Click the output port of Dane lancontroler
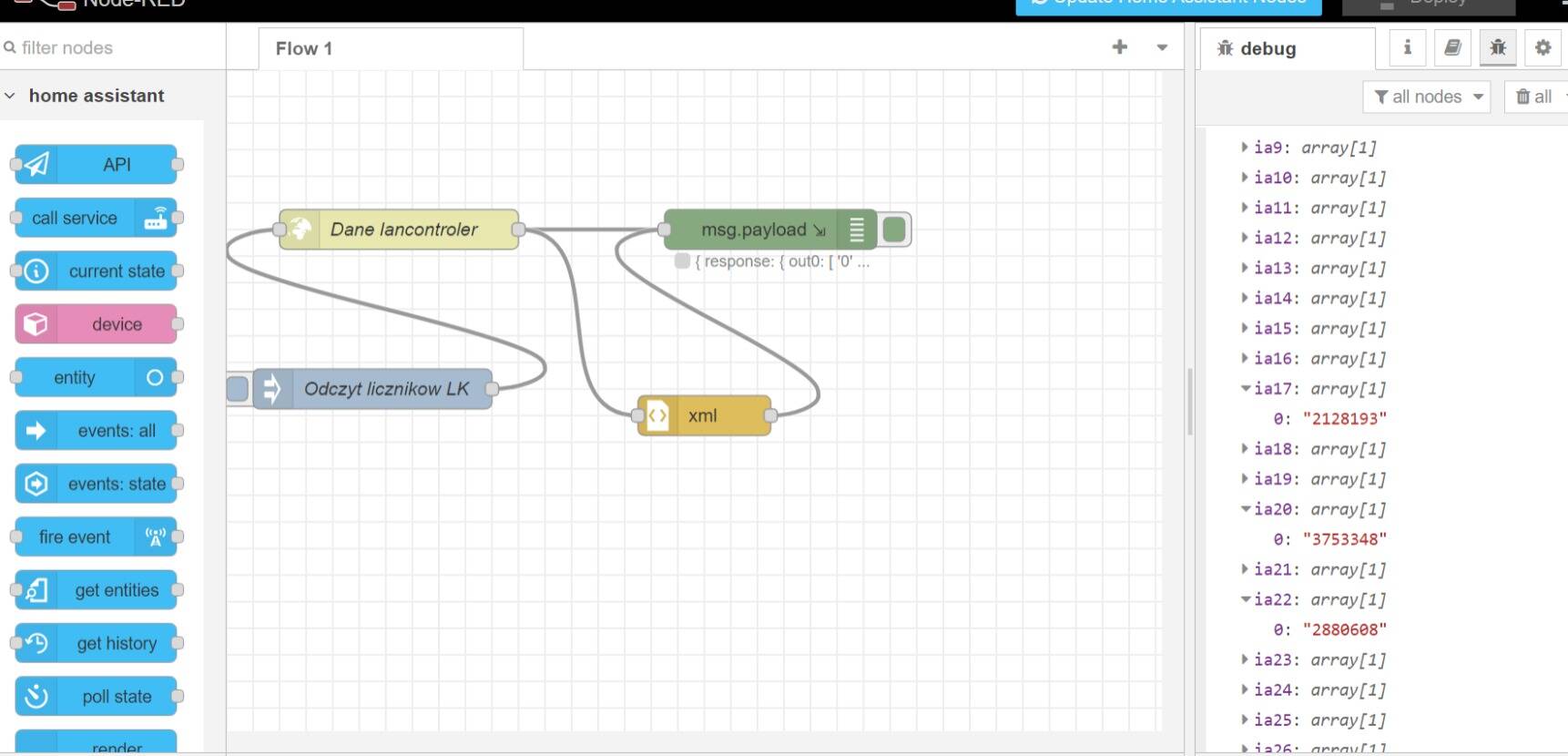The width and height of the screenshot is (1568, 756). coord(519,230)
